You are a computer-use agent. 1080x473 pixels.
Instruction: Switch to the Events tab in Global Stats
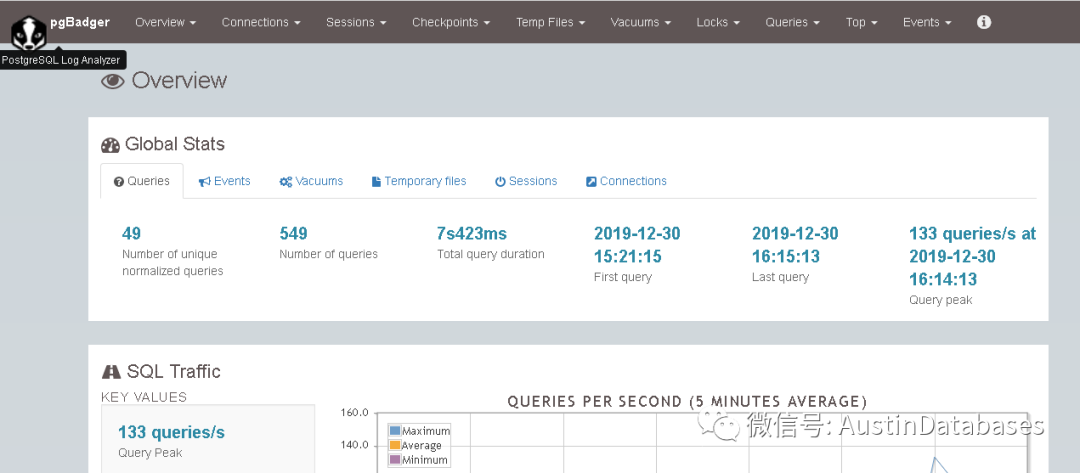[225, 181]
